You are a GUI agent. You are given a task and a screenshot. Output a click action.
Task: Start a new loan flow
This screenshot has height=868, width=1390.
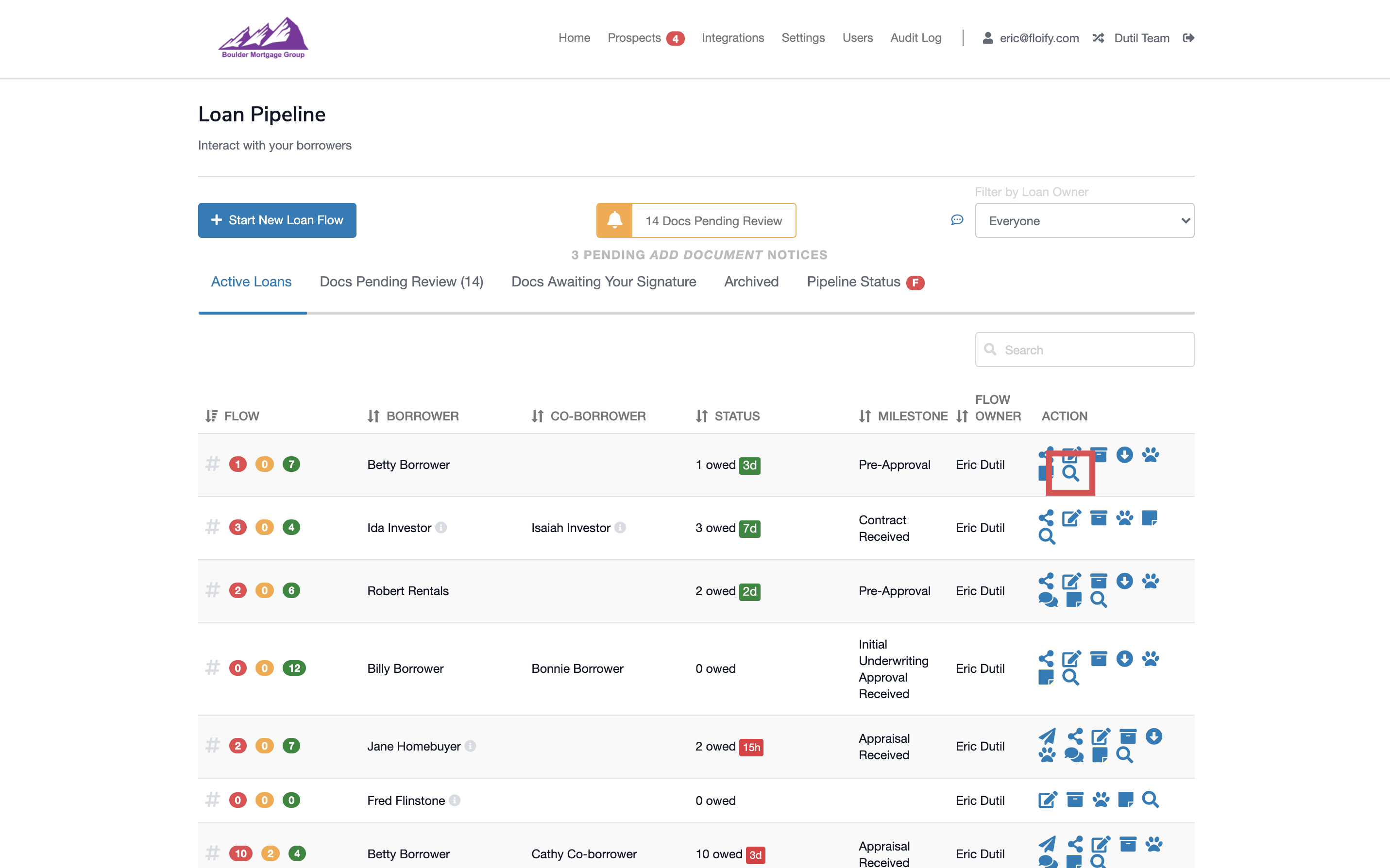click(x=277, y=220)
